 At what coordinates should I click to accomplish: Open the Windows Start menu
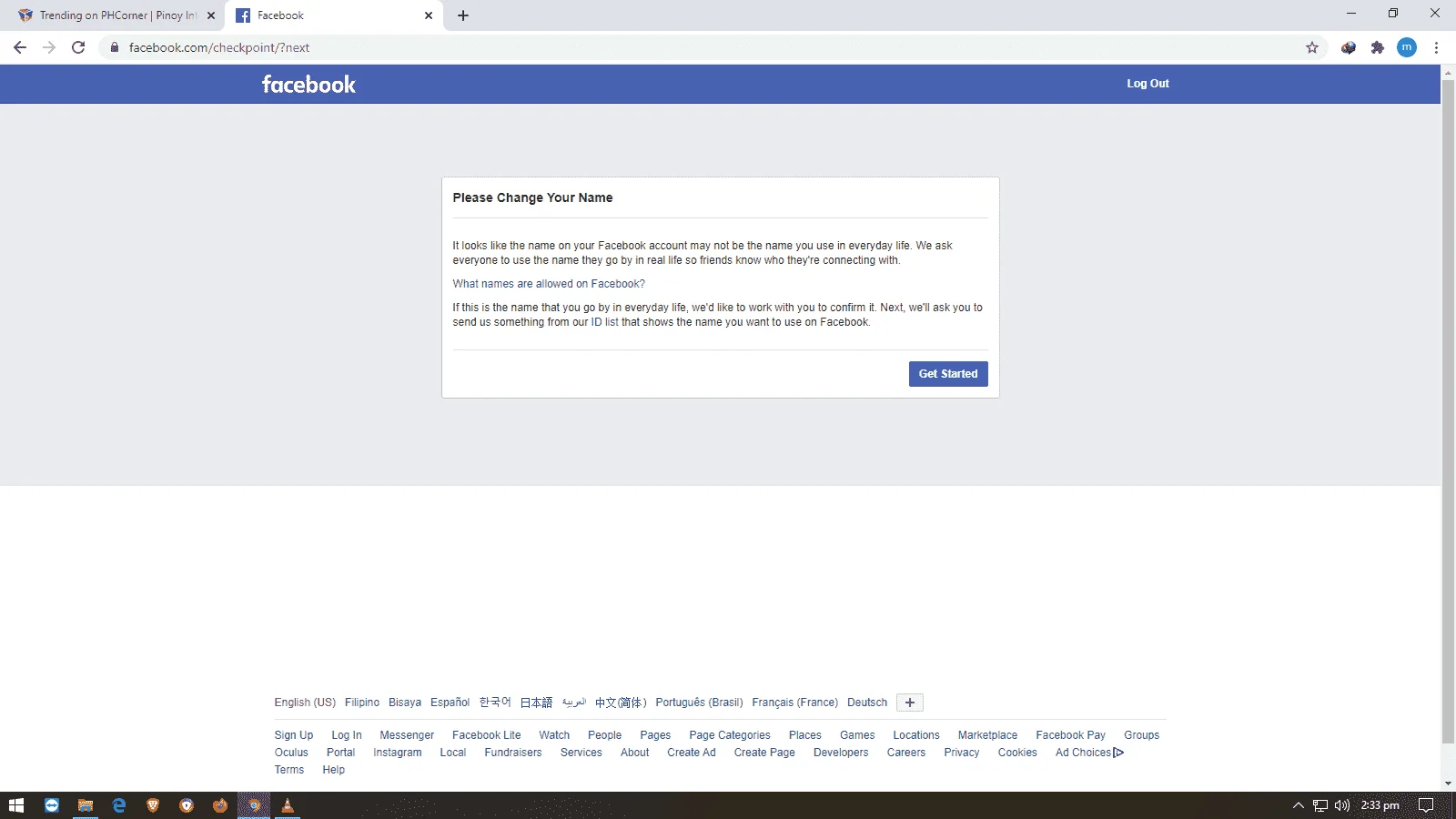16,805
